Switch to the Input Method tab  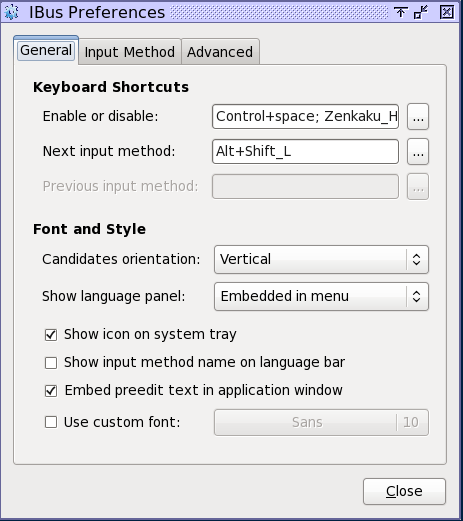tap(130, 52)
